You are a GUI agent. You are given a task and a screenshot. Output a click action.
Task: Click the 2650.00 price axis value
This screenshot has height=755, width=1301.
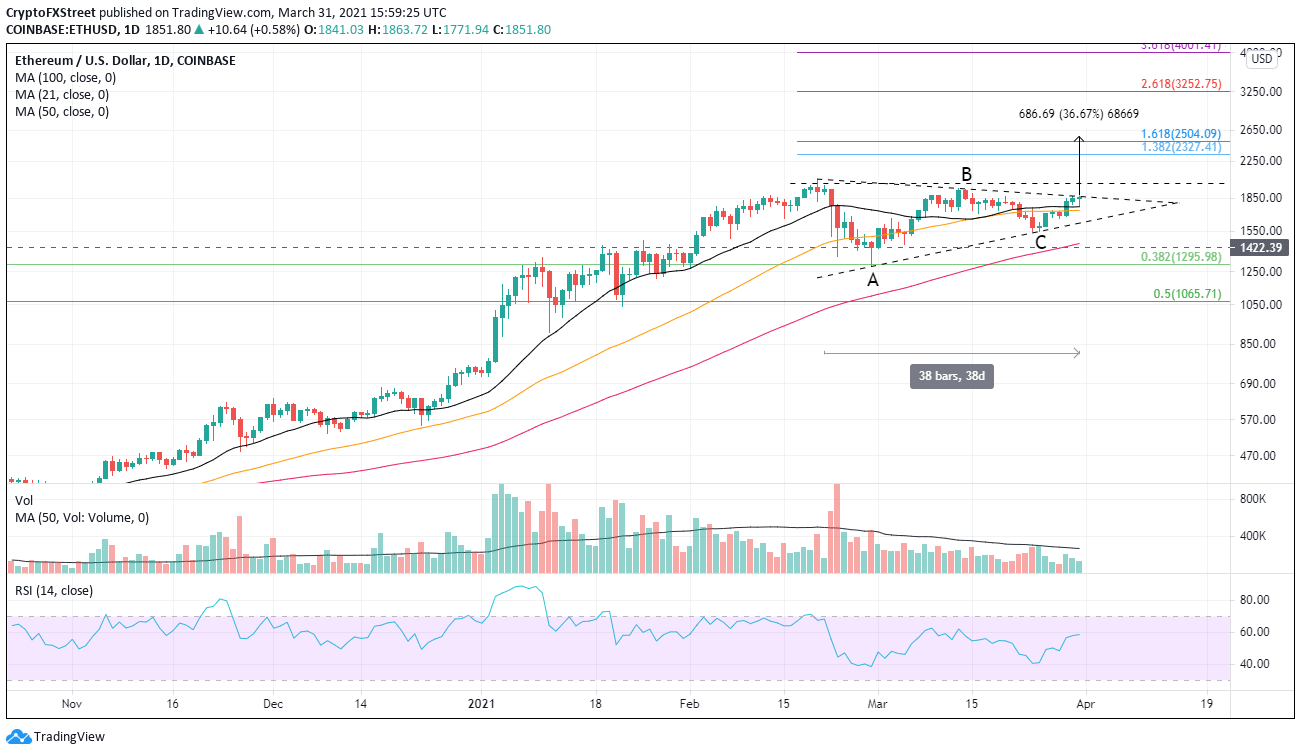(1261, 130)
